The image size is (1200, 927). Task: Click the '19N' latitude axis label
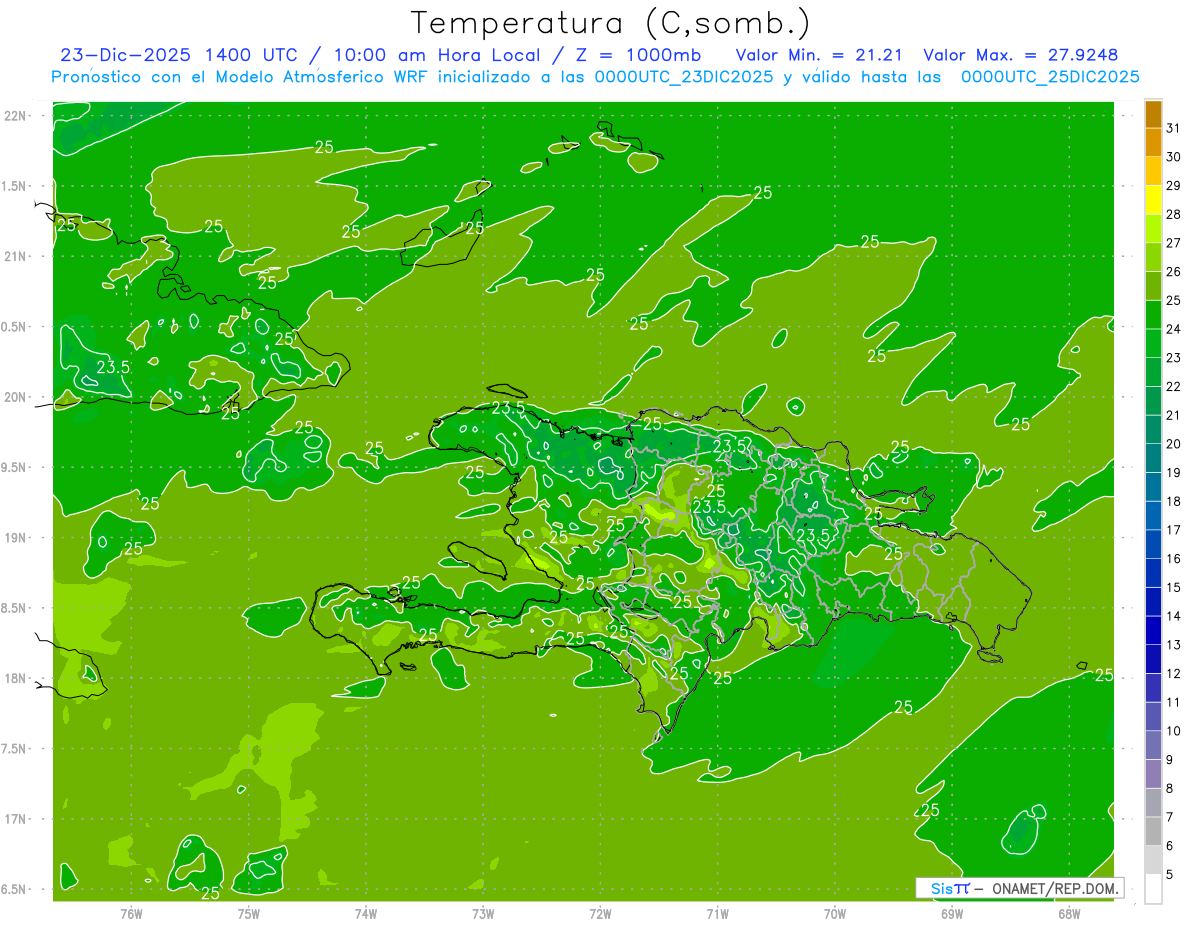click(17, 538)
